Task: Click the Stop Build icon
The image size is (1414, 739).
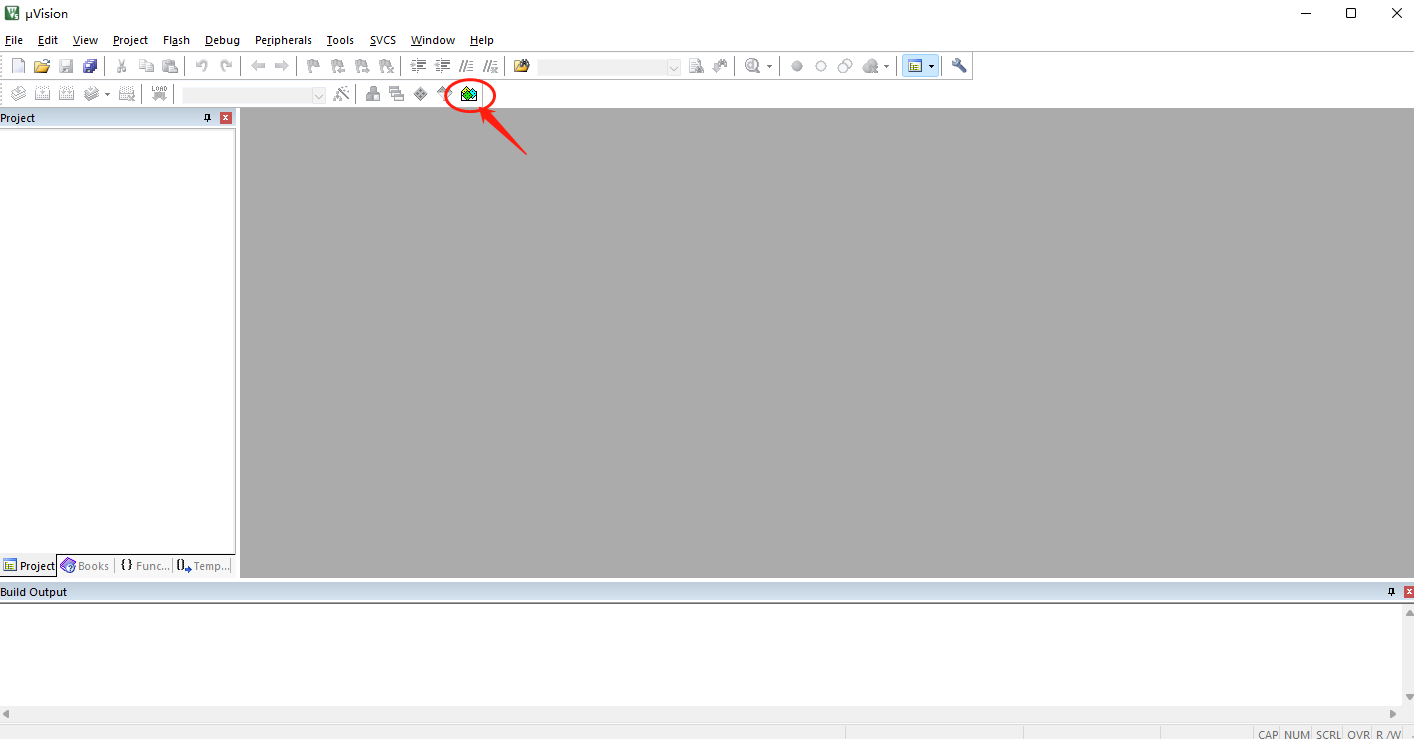Action: pyautogui.click(x=127, y=94)
